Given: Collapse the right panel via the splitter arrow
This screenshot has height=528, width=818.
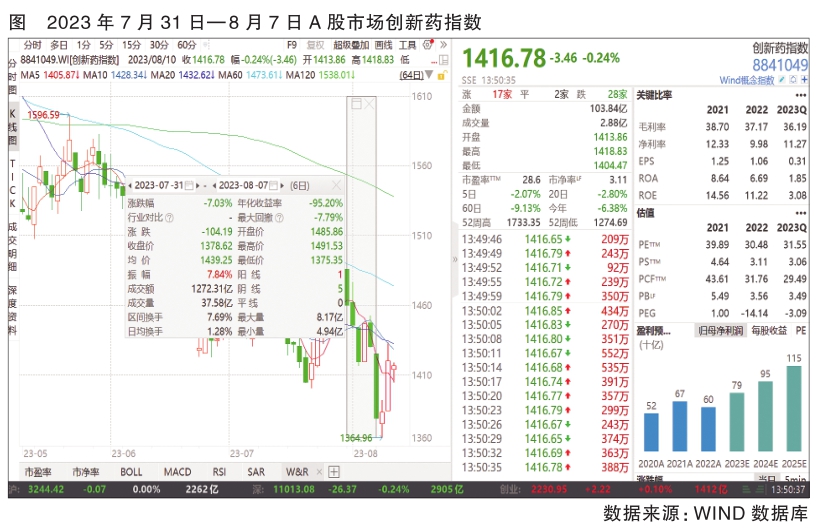Looking at the screenshot, I should pyautogui.click(x=455, y=259).
